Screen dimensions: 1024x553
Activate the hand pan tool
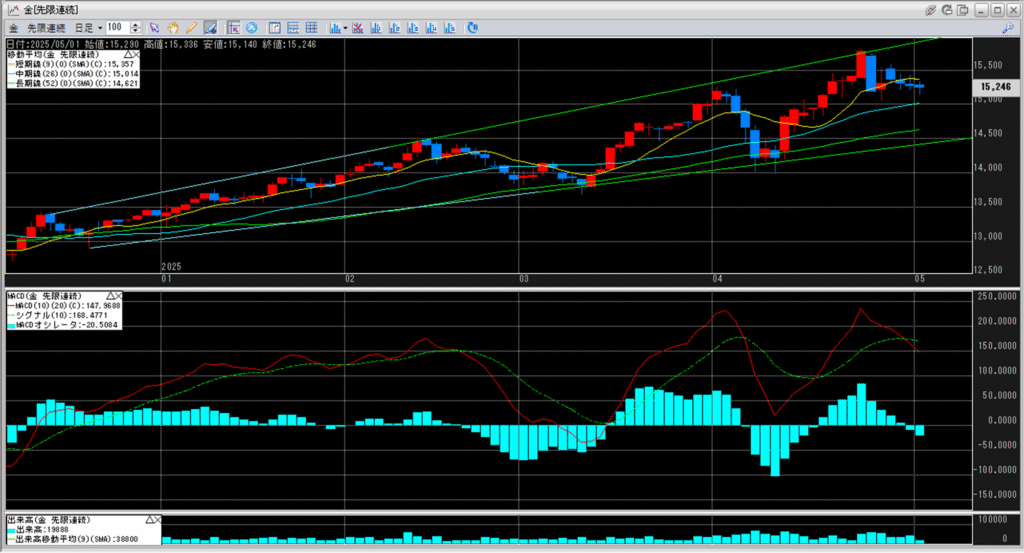coord(173,27)
